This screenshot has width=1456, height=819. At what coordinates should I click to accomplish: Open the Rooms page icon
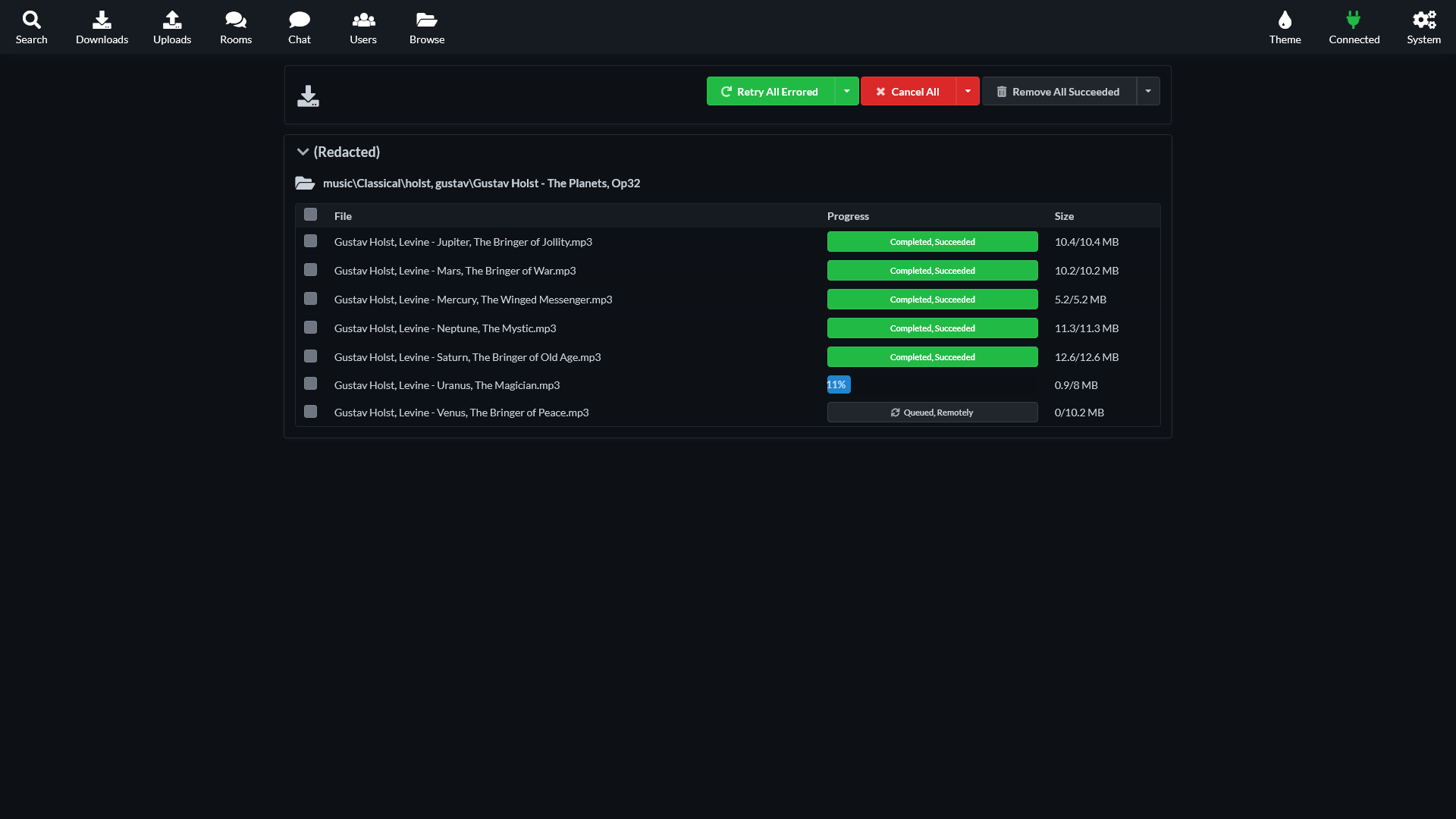coord(236,20)
